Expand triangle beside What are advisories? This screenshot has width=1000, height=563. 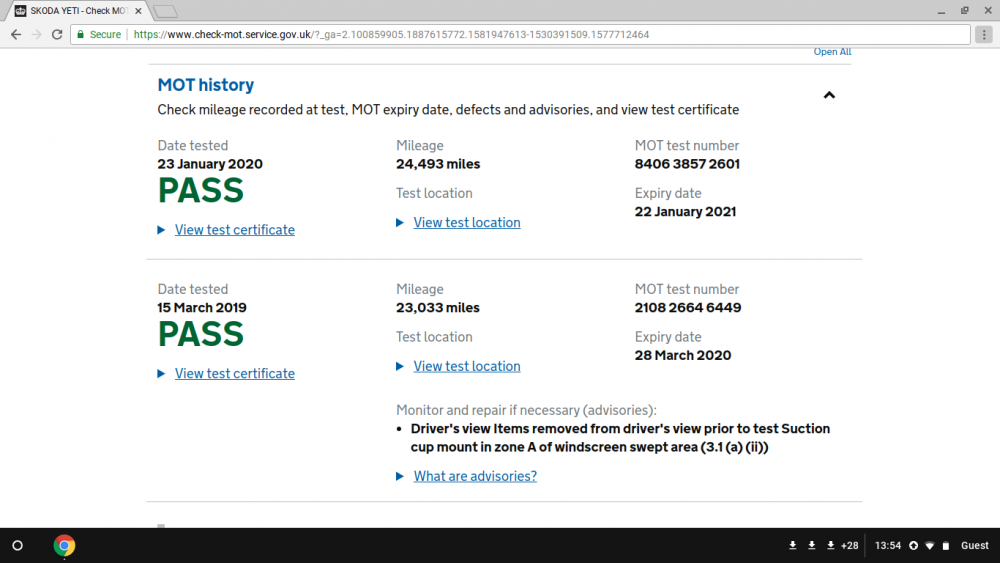(x=400, y=476)
